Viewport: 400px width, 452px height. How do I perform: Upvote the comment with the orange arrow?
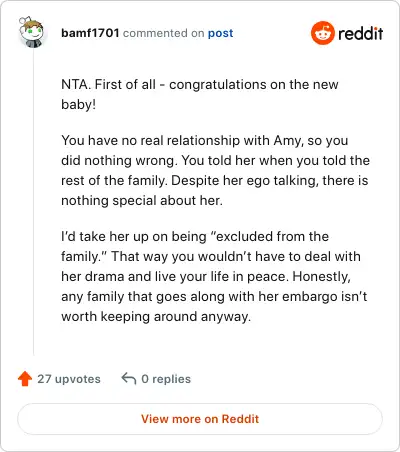pyautogui.click(x=25, y=379)
